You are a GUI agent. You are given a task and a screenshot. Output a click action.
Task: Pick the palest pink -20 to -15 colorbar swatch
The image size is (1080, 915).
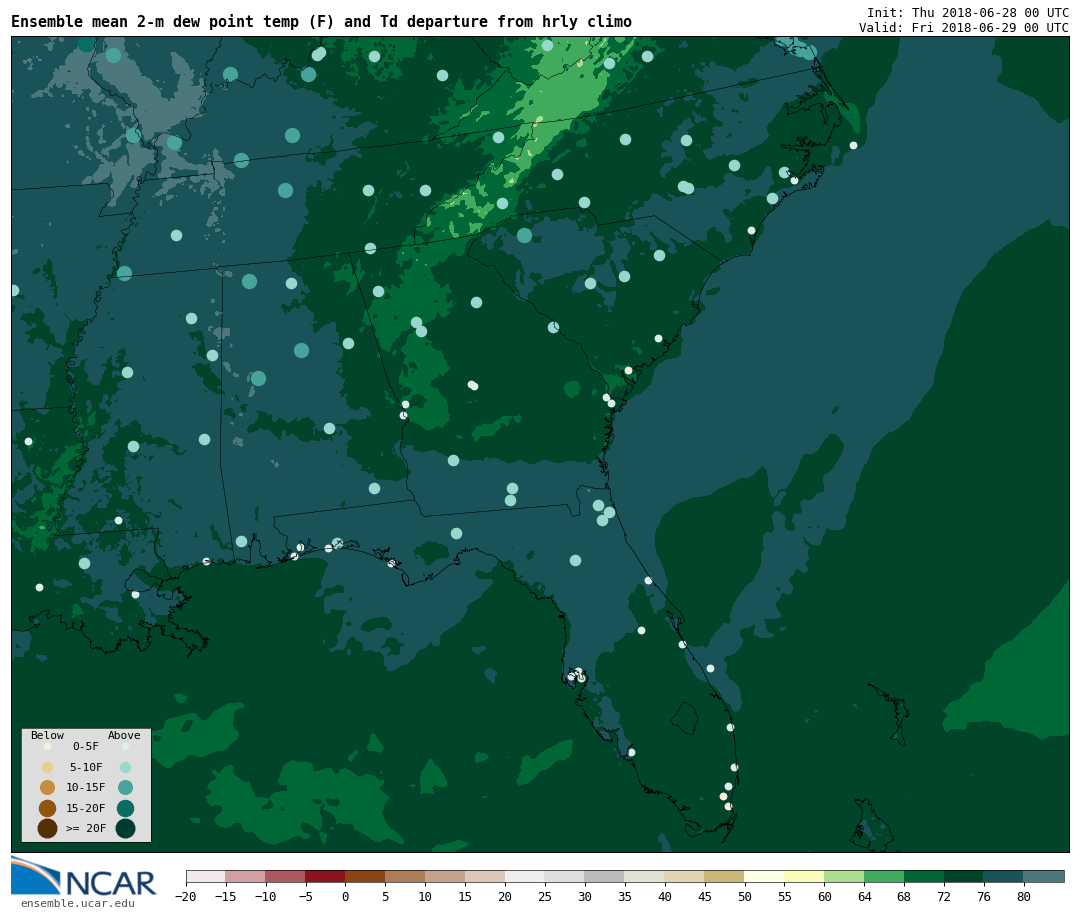[x=206, y=876]
